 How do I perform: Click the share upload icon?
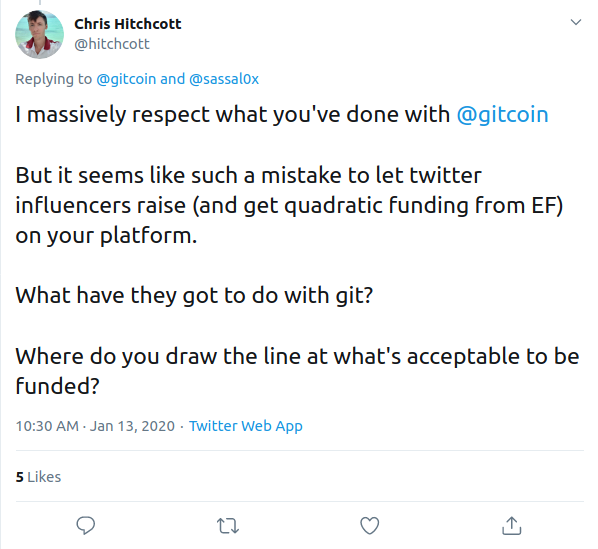511,525
